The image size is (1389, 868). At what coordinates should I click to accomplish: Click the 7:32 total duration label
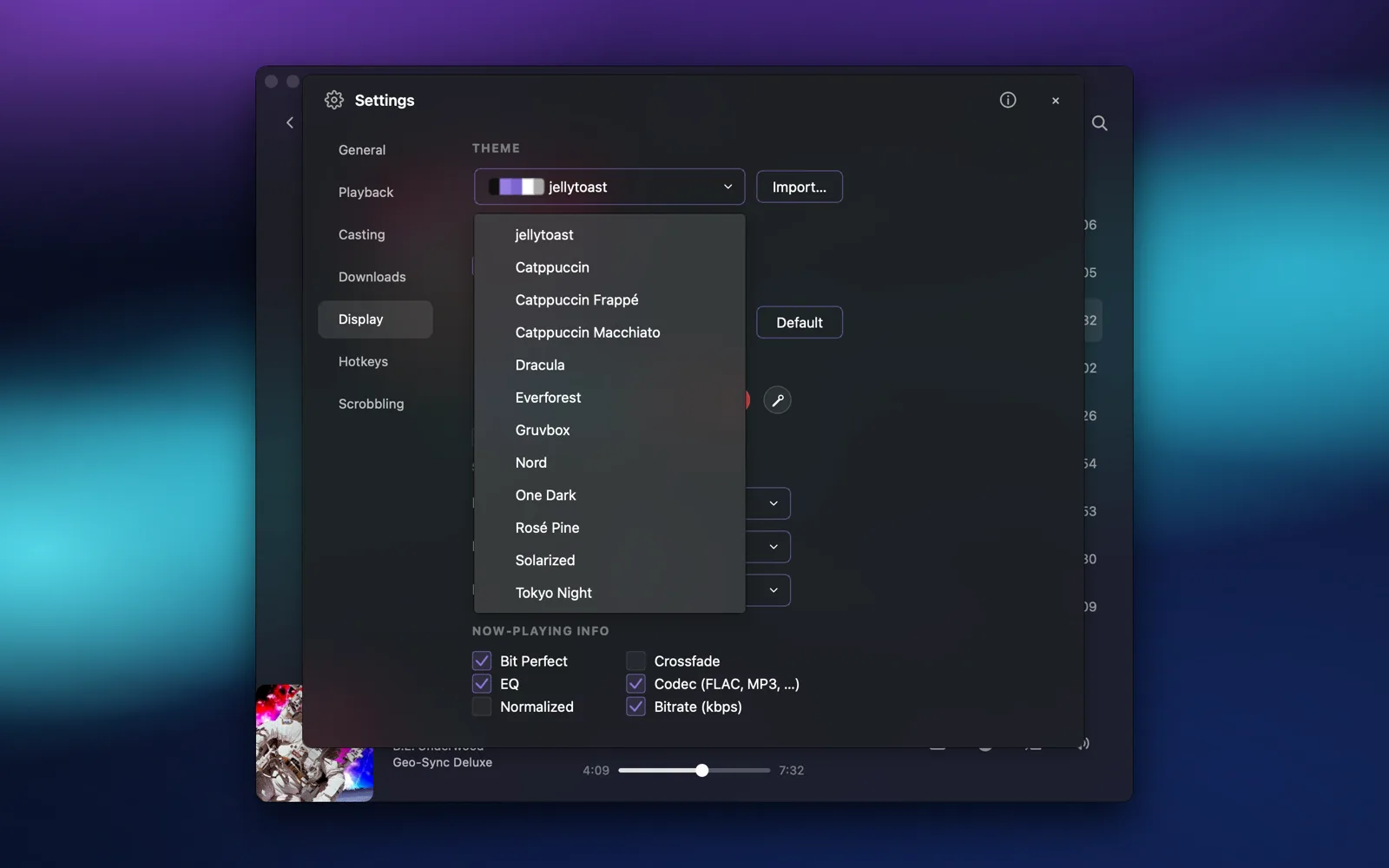pos(792,771)
